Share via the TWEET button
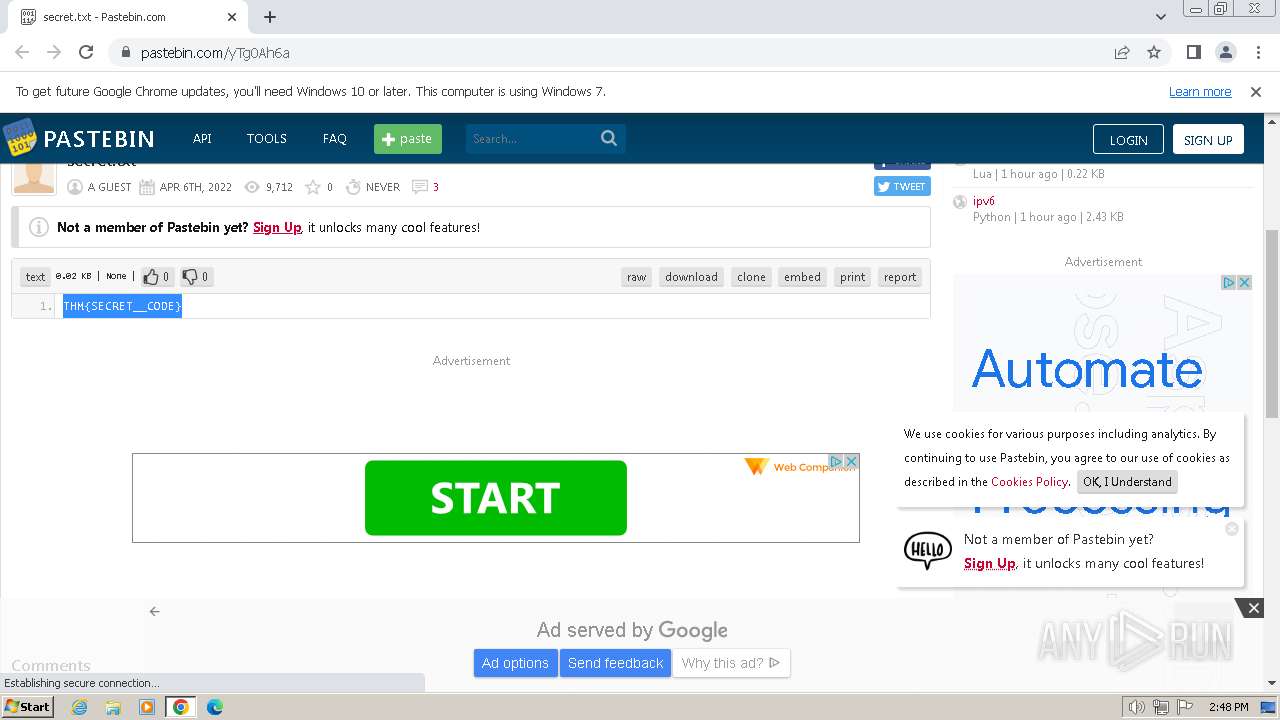The width and height of the screenshot is (1280, 720). point(902,186)
